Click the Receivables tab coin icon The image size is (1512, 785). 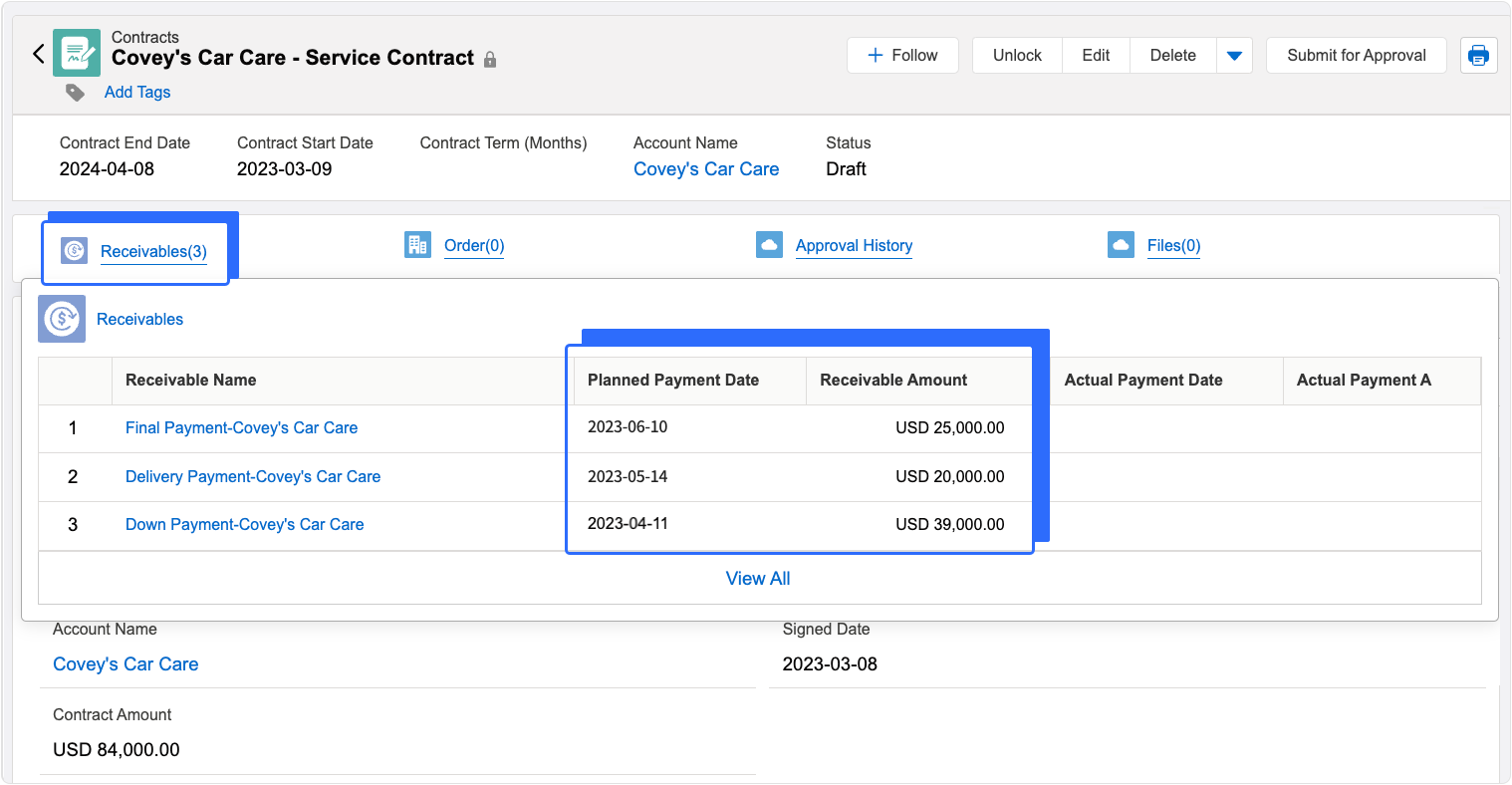(x=75, y=250)
